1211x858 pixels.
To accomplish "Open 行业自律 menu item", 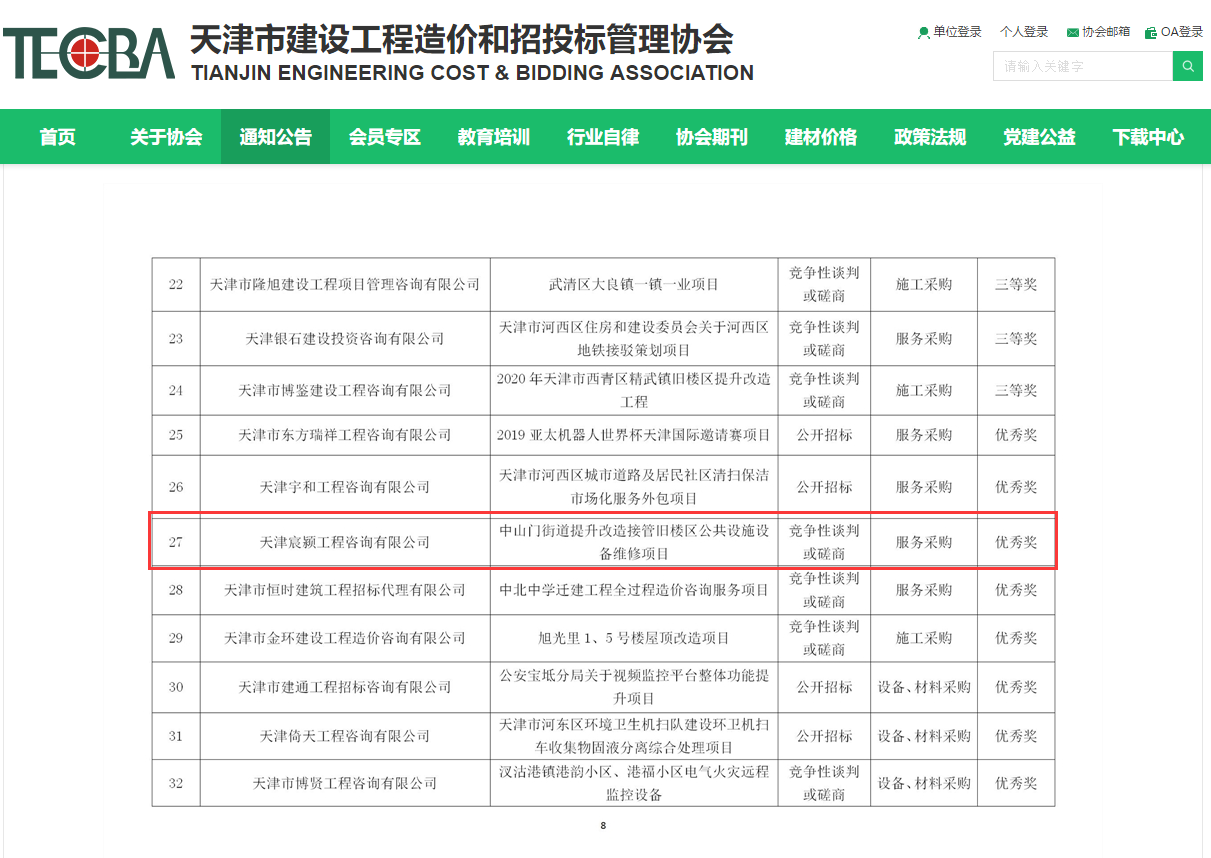I will click(602, 137).
